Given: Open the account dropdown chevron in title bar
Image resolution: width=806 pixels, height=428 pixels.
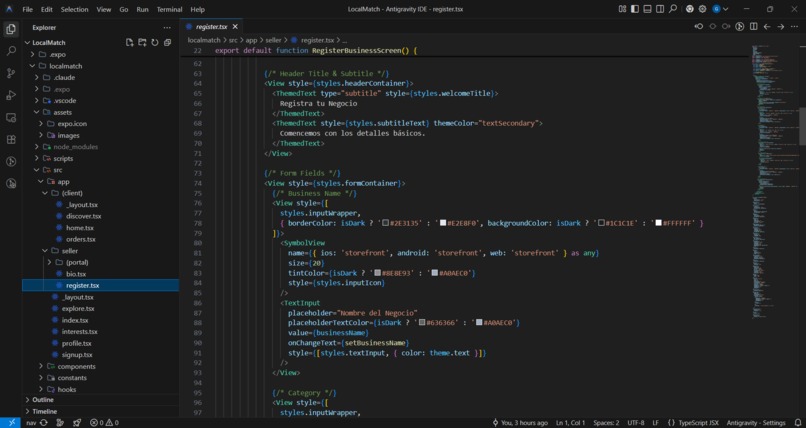Looking at the screenshot, I should [725, 9].
